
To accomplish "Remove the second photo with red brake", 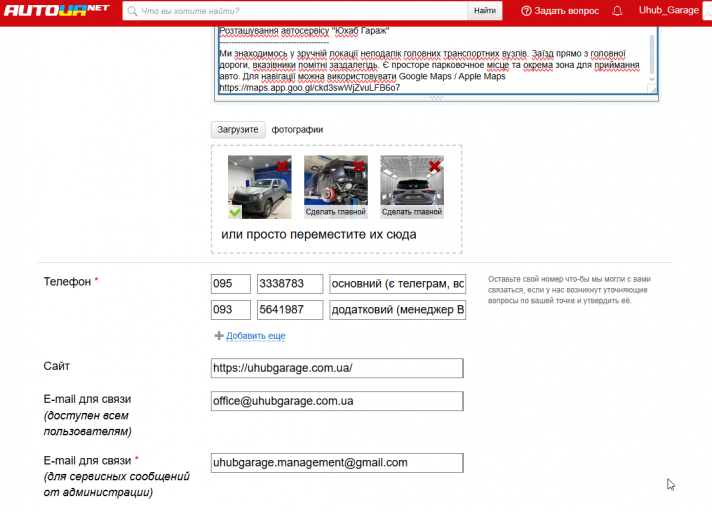I will pyautogui.click(x=359, y=166).
